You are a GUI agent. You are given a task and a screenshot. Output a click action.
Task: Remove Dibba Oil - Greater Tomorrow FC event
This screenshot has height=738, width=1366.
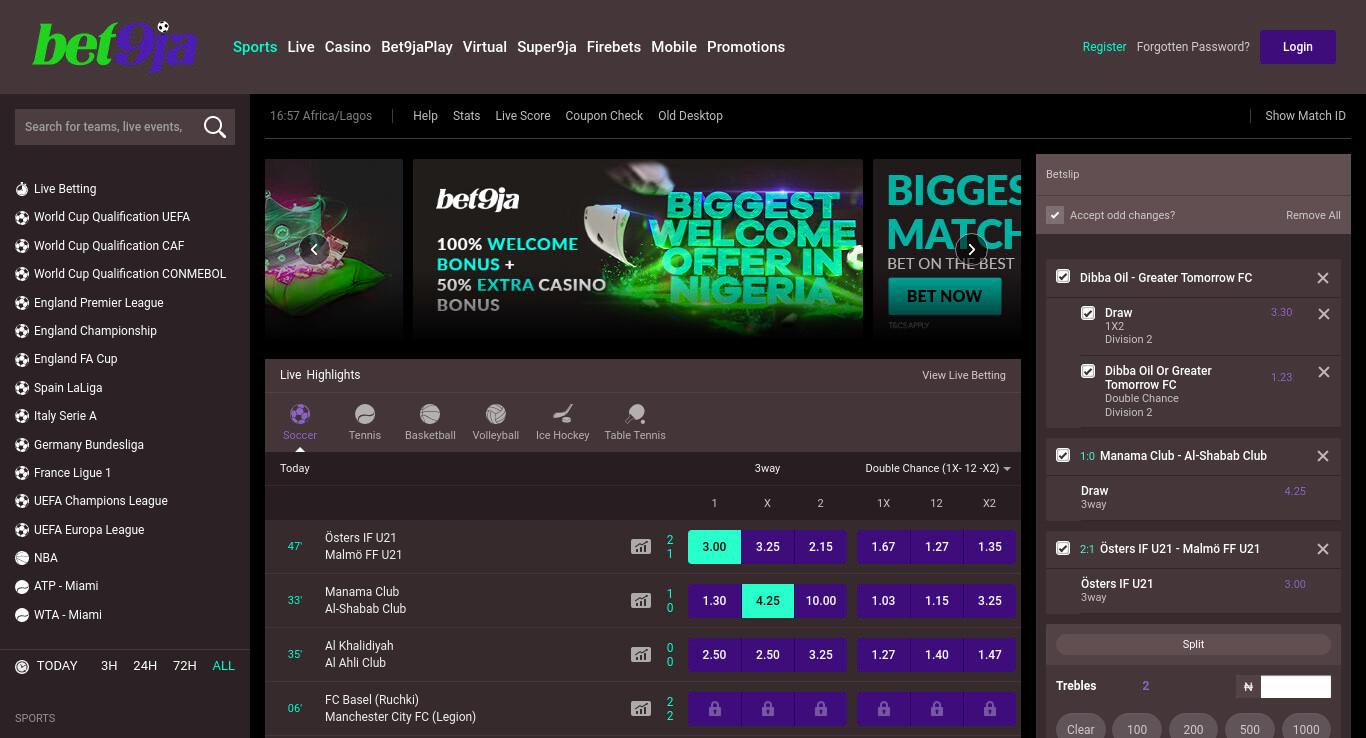point(1323,278)
